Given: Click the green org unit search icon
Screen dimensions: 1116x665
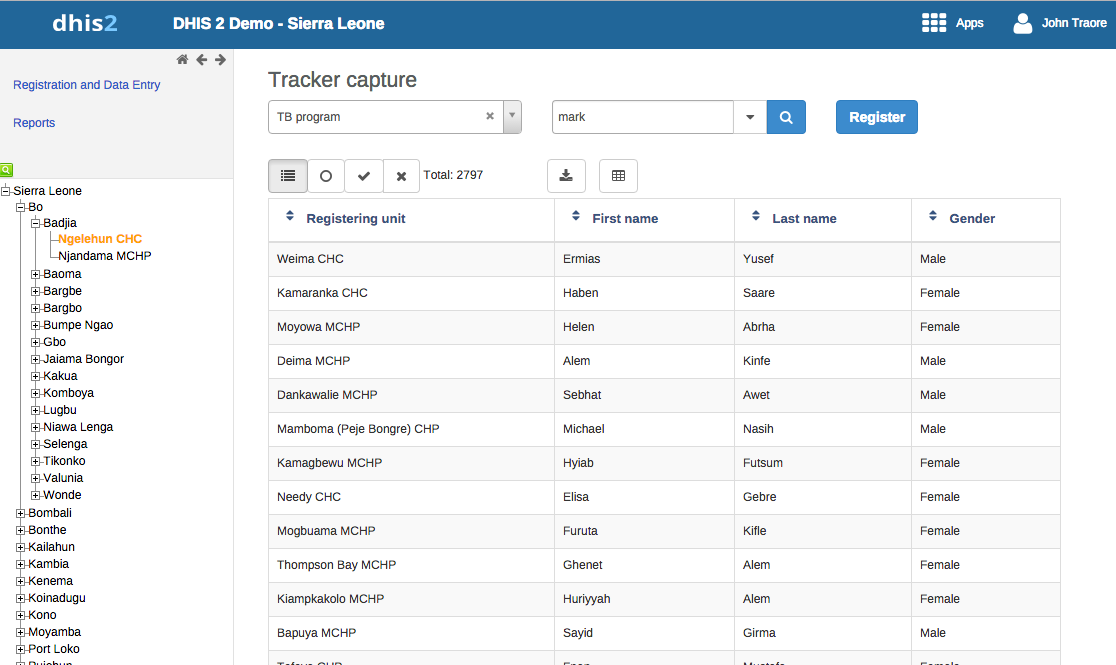Looking at the screenshot, I should tap(6, 170).
